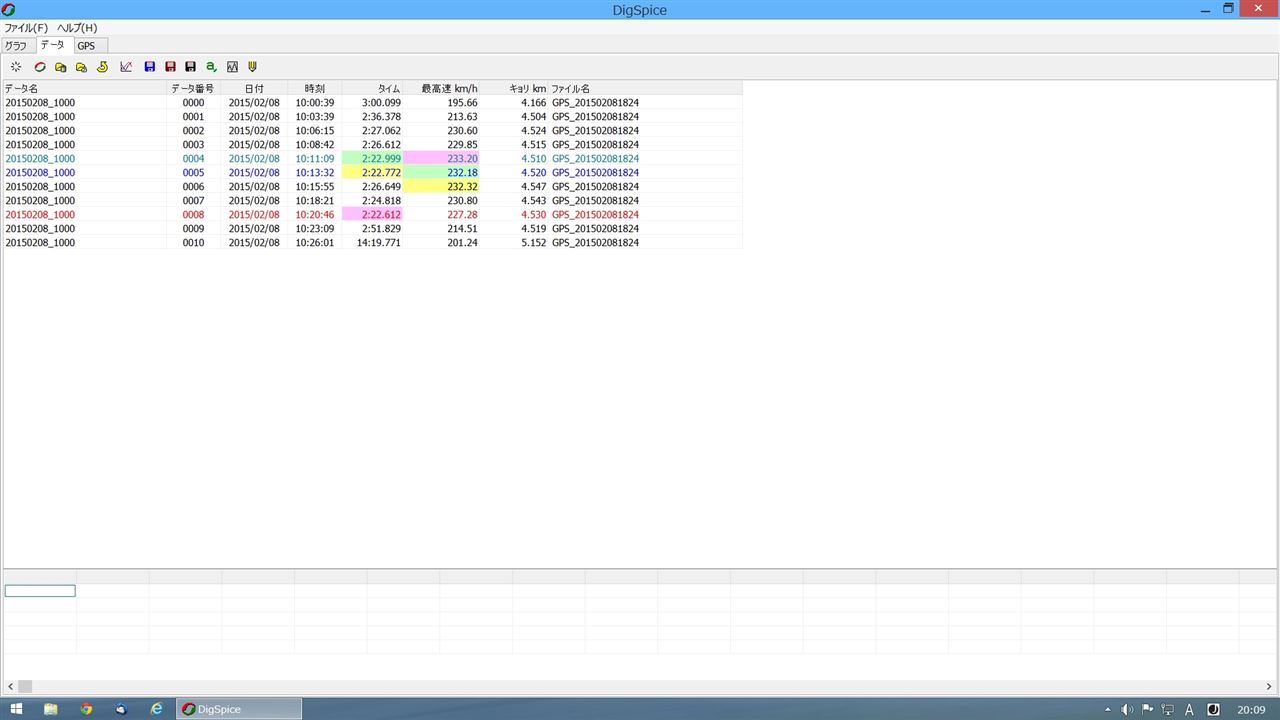Click the first yellow folder toolbar icon

point(61,67)
